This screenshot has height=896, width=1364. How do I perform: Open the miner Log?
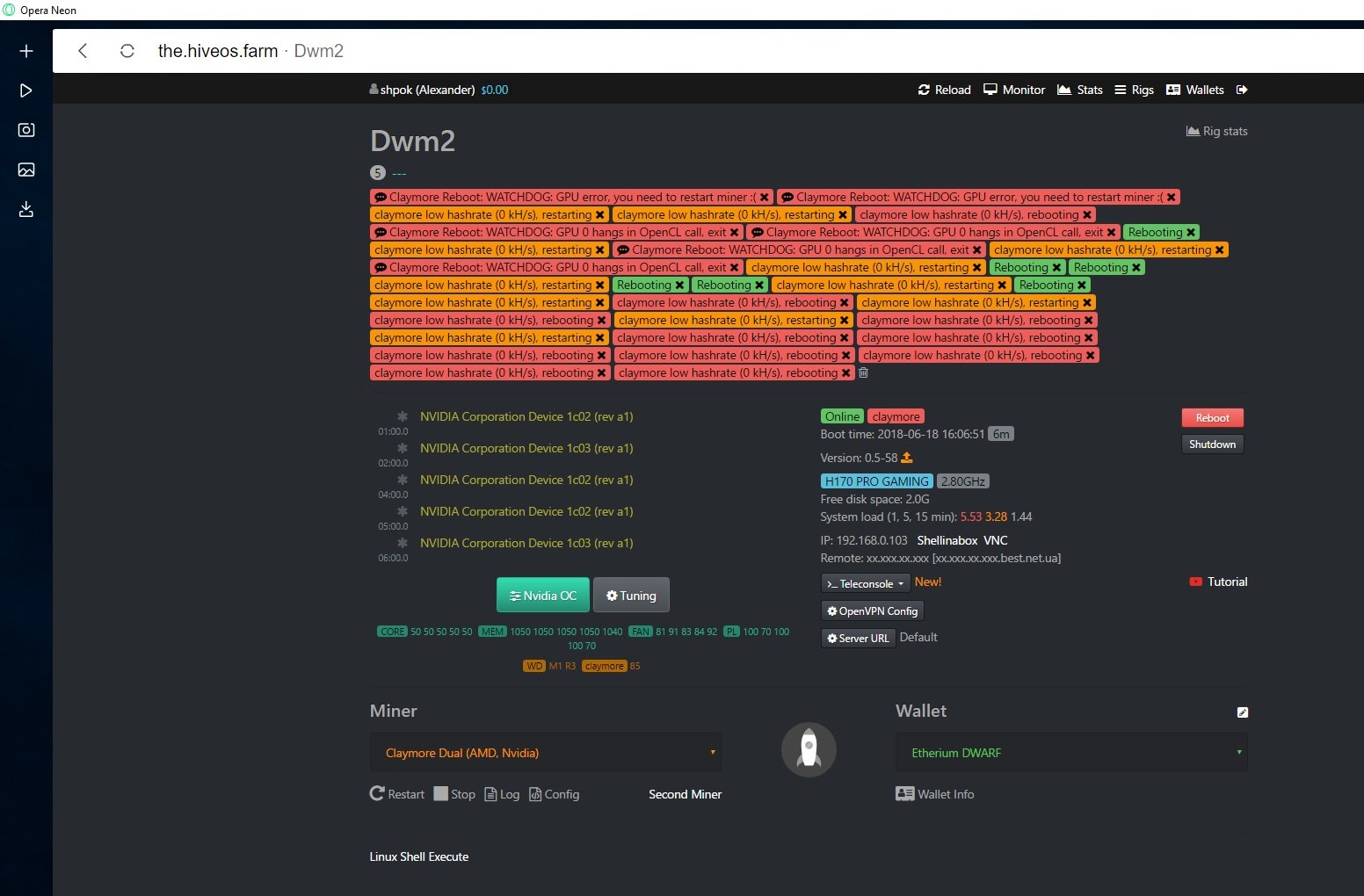(x=502, y=794)
